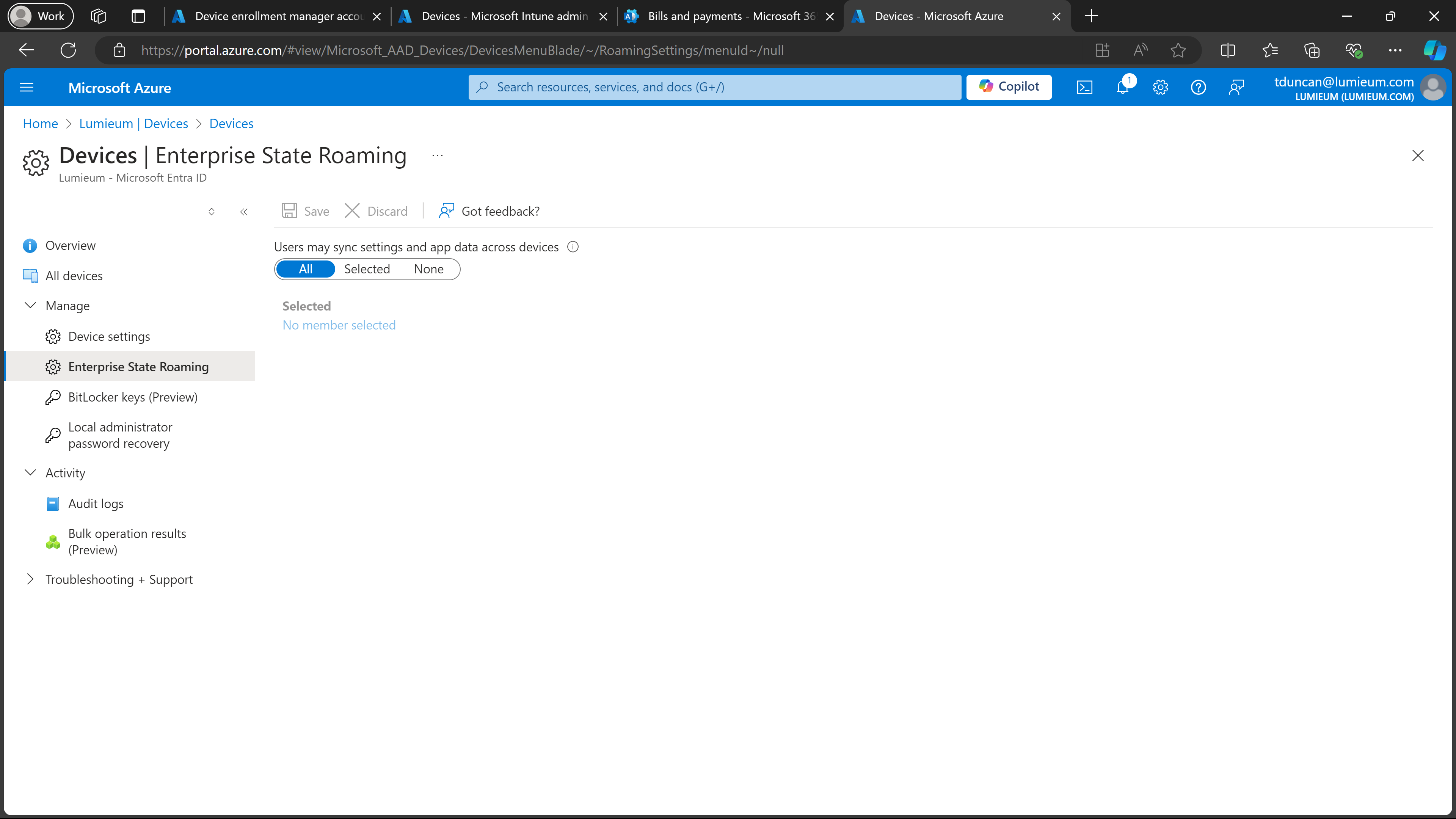This screenshot has height=819, width=1456.
Task: Click info icon beside sync settings label
Action: [573, 246]
